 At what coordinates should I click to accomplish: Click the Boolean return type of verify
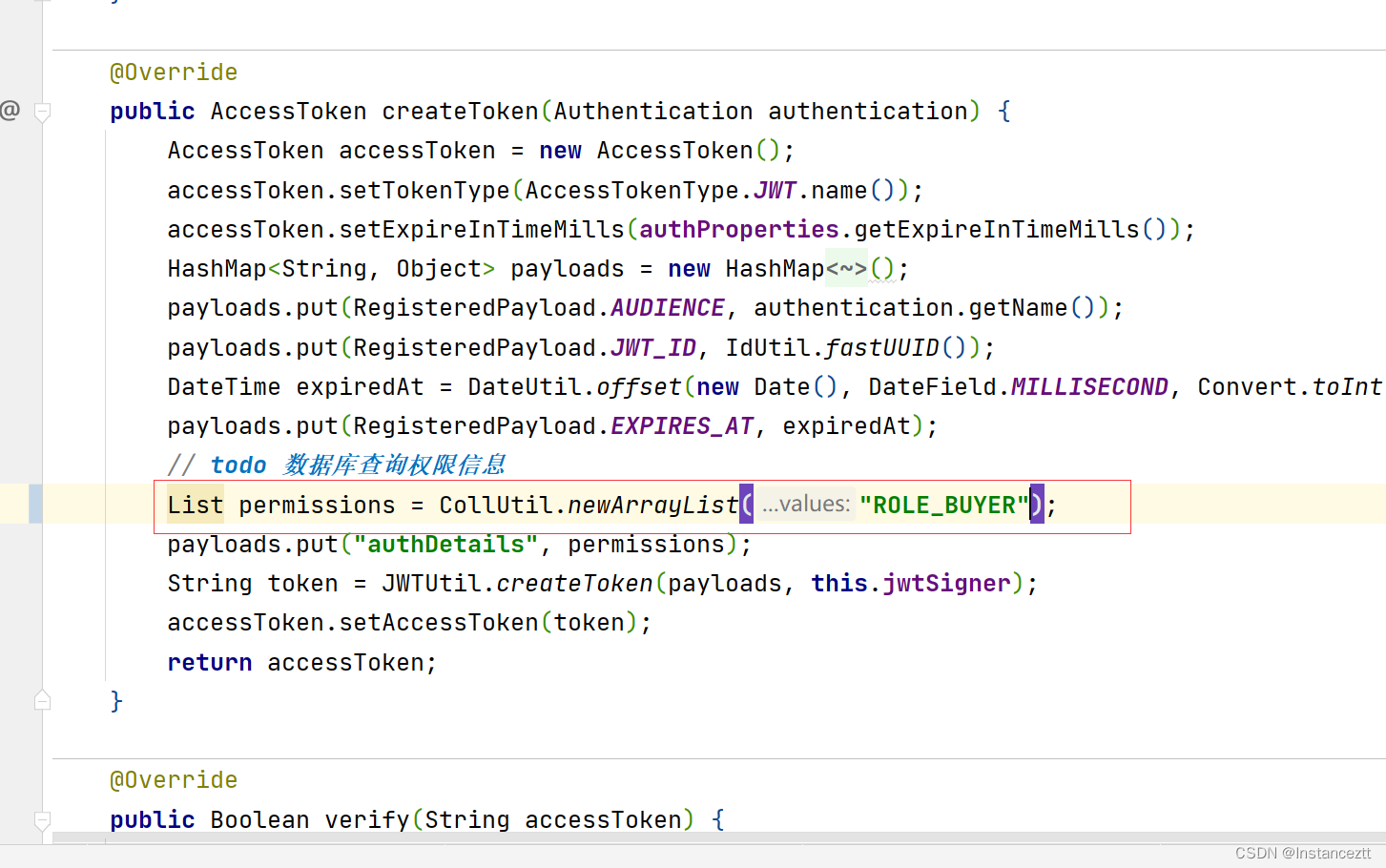(x=259, y=820)
